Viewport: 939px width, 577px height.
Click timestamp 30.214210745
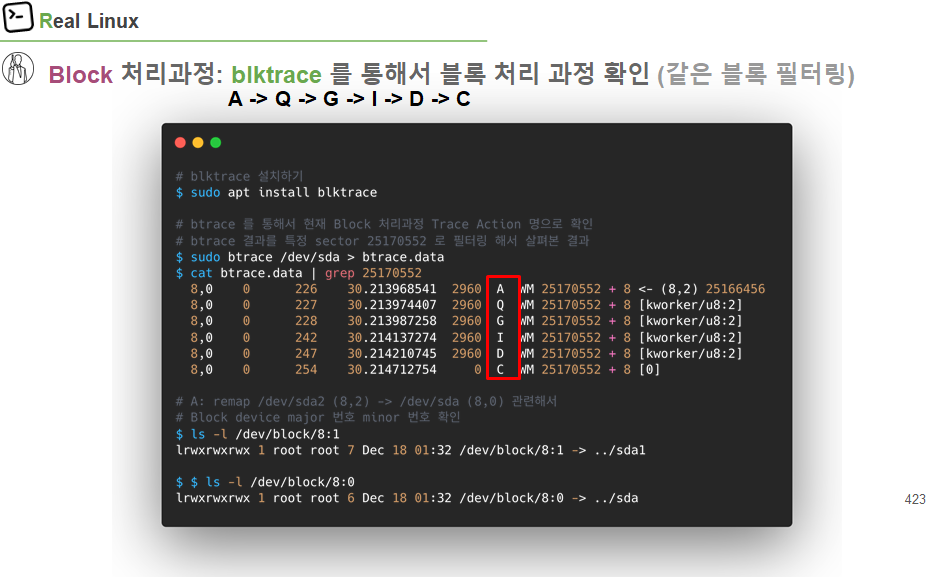[x=392, y=354]
